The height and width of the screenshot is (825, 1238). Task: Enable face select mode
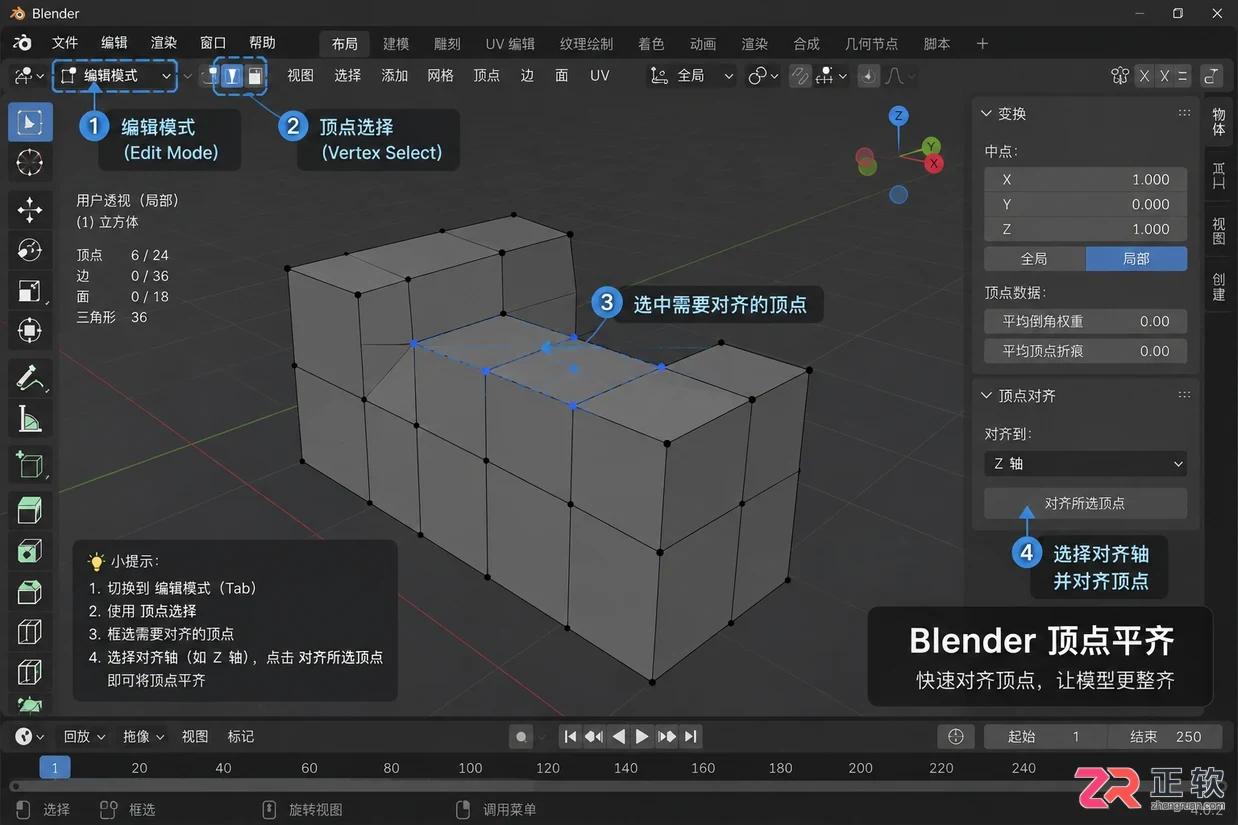255,76
